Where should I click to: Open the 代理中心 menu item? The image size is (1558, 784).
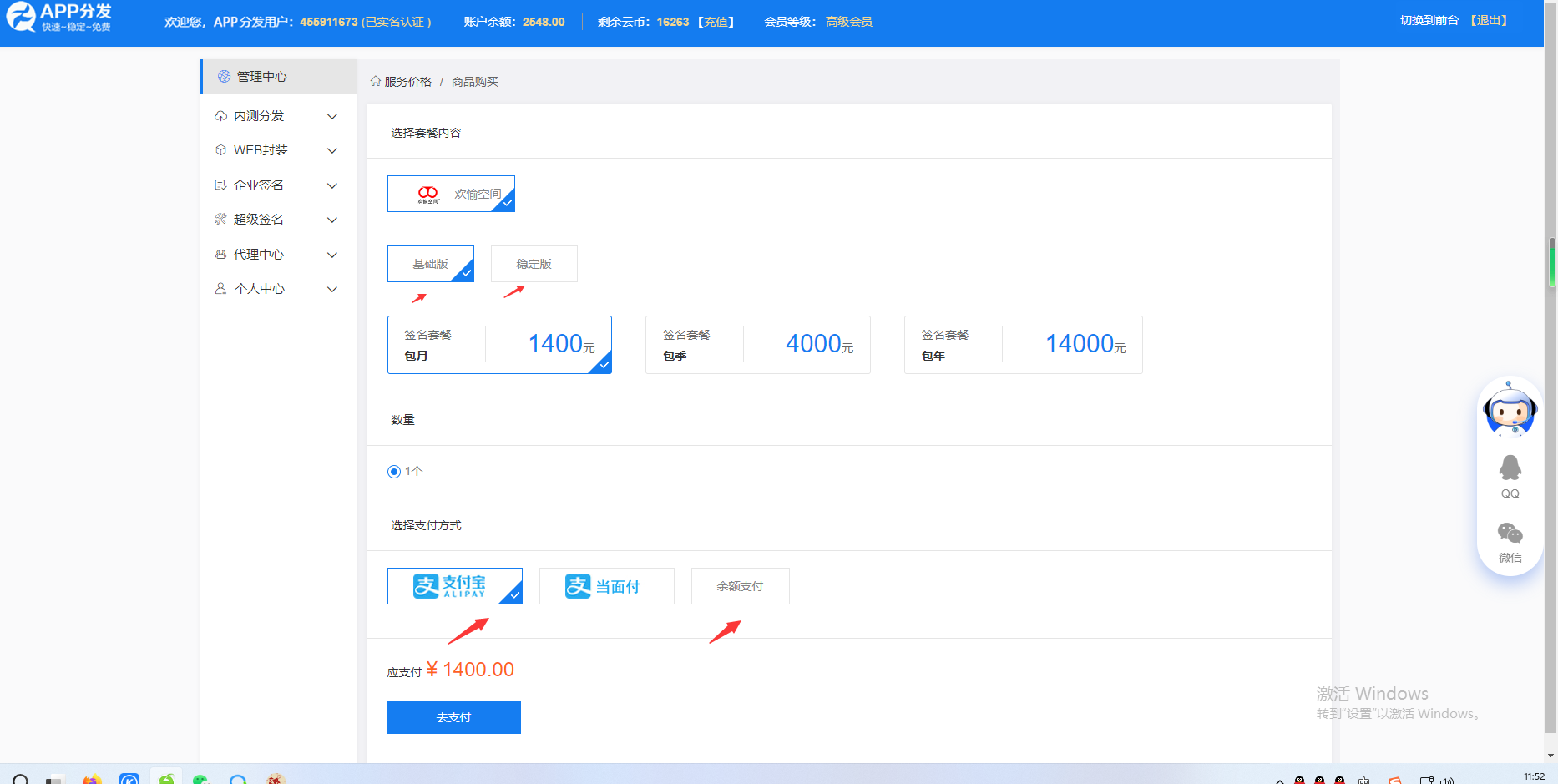[259, 255]
